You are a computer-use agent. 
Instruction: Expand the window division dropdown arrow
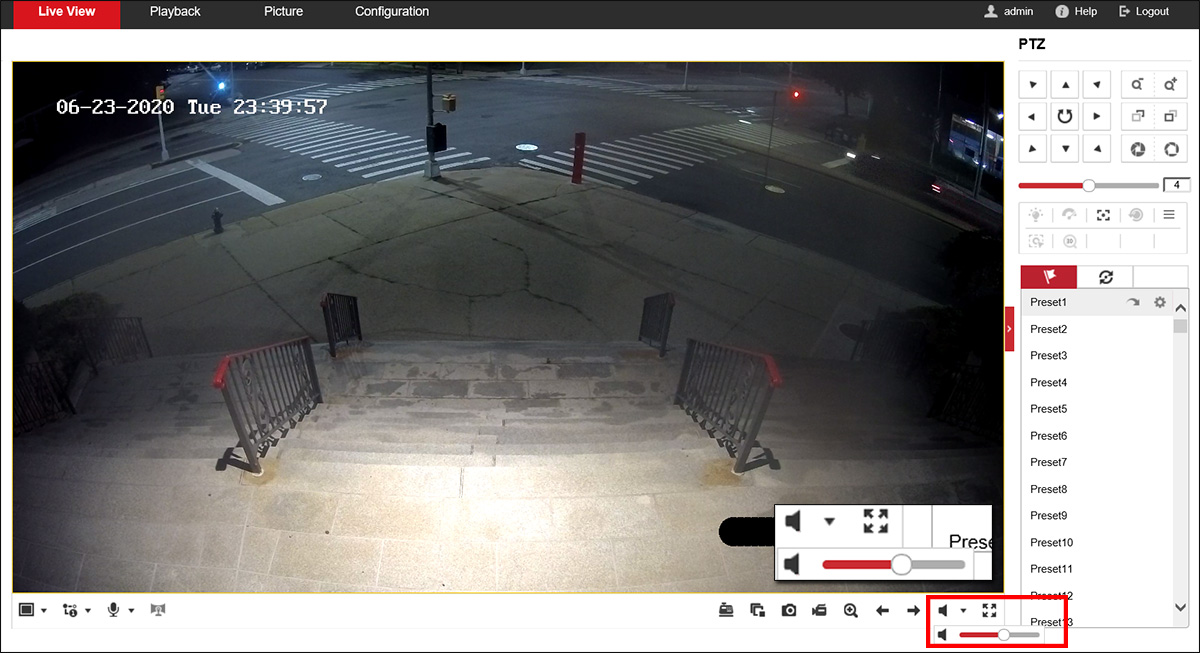point(44,610)
